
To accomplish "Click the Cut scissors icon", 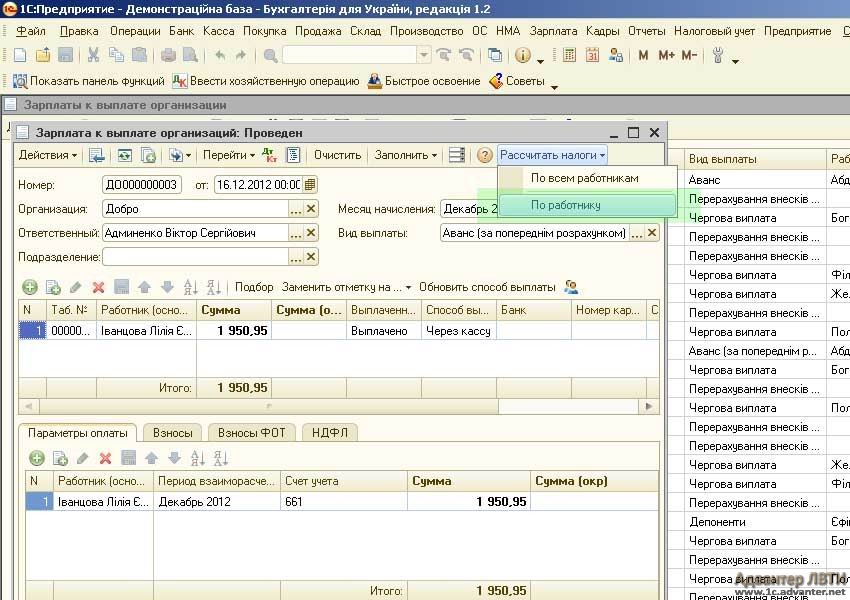I will (x=93, y=55).
